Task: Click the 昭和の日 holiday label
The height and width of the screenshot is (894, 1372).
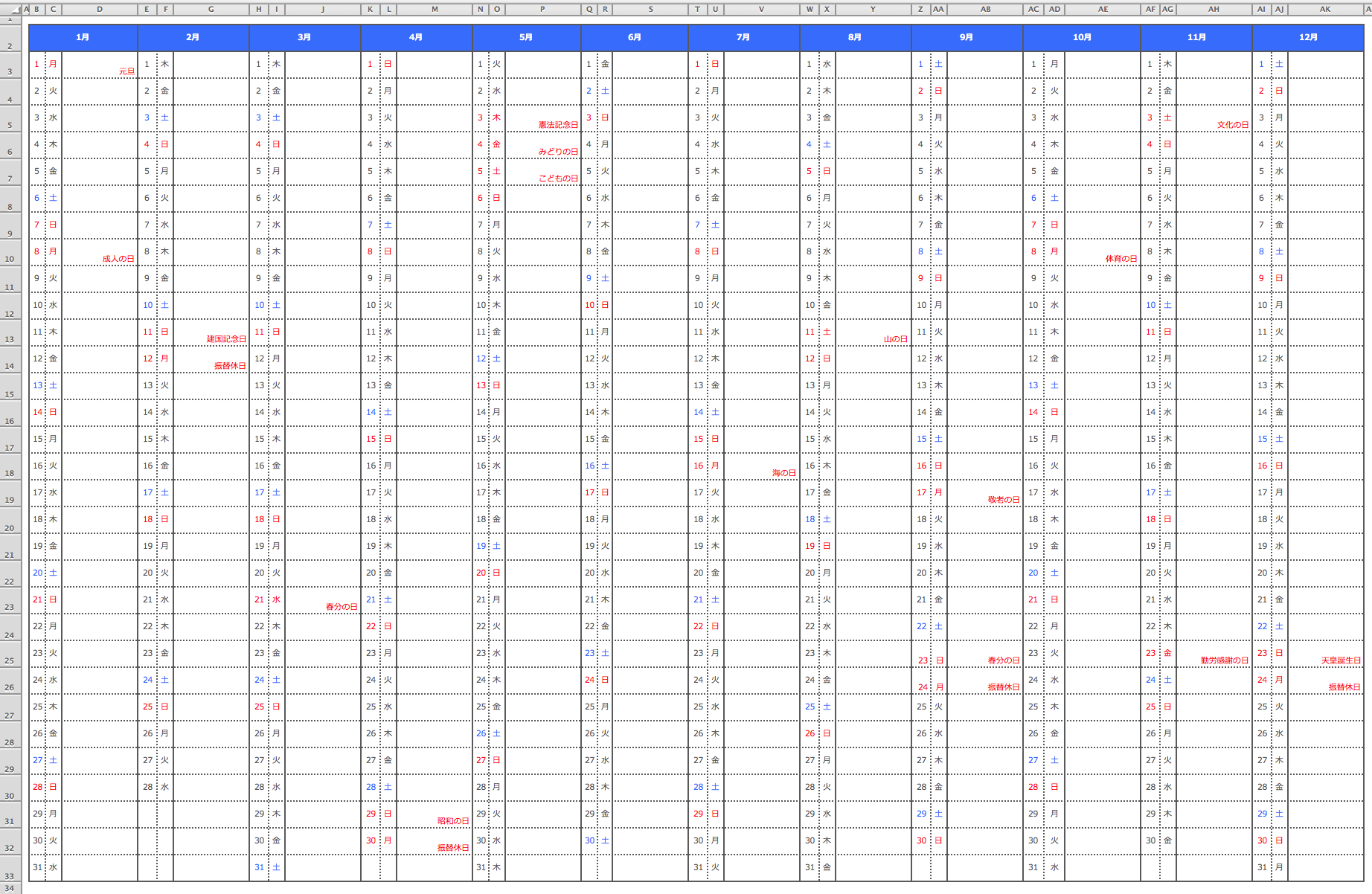Action: click(x=454, y=821)
